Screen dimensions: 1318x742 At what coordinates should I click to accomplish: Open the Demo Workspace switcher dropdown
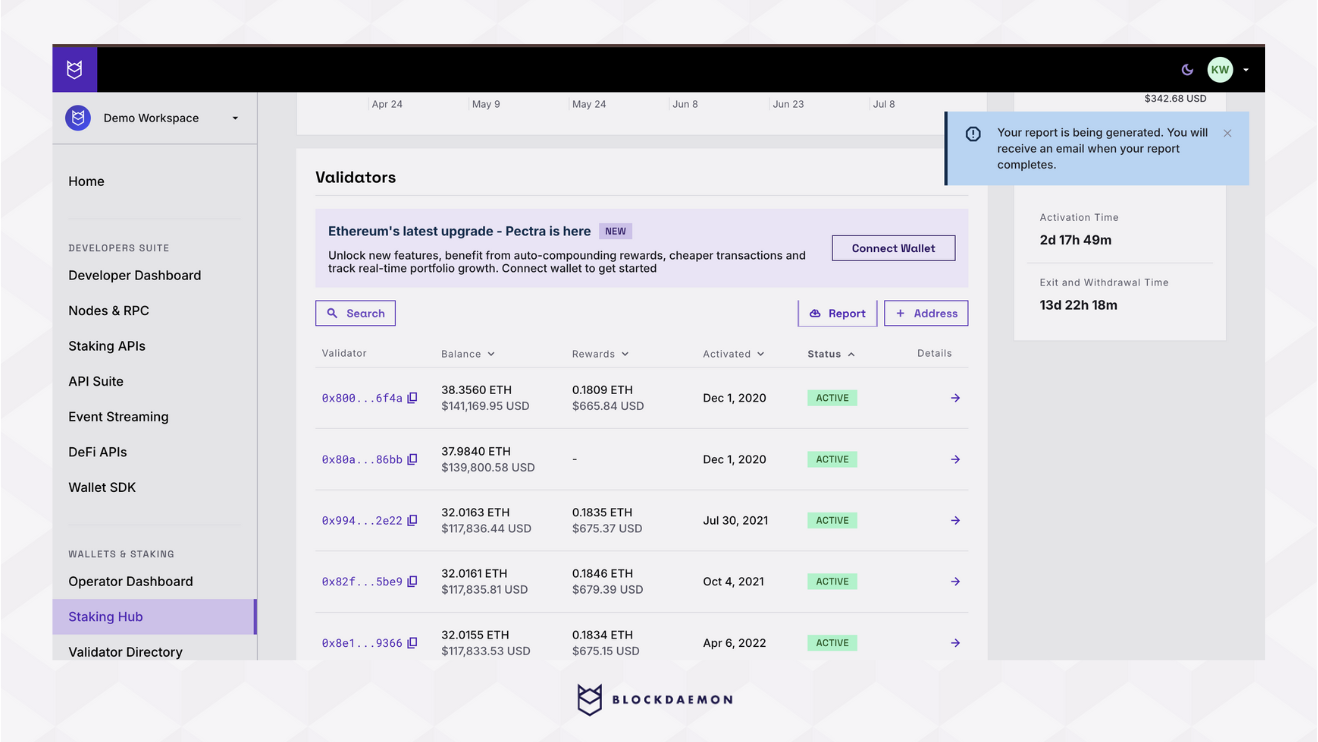point(154,118)
